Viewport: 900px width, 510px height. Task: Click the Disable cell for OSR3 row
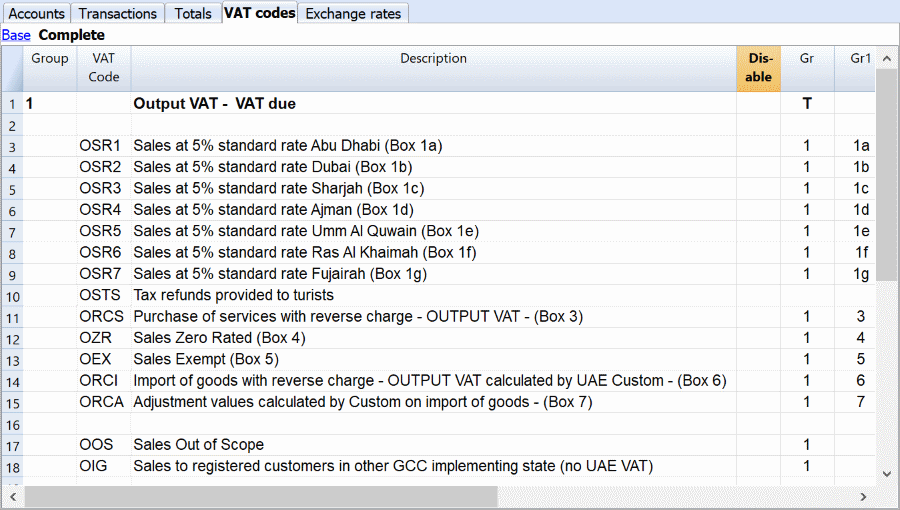(758, 188)
